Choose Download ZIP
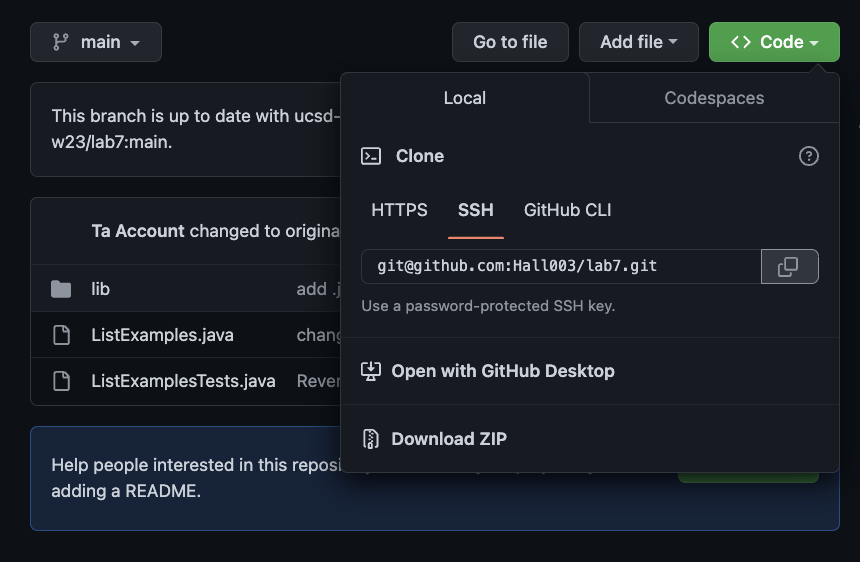Viewport: 860px width, 562px height. click(590, 439)
